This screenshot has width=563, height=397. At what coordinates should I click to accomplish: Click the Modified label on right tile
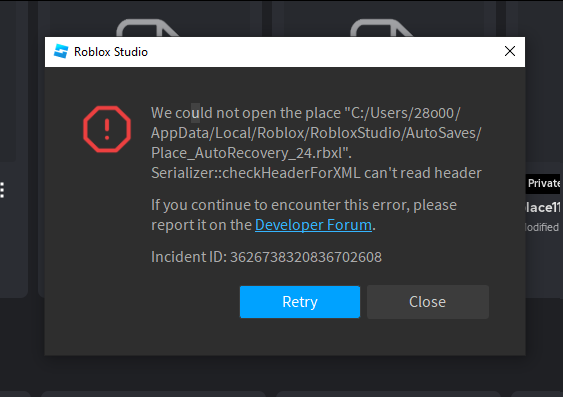pos(542,227)
